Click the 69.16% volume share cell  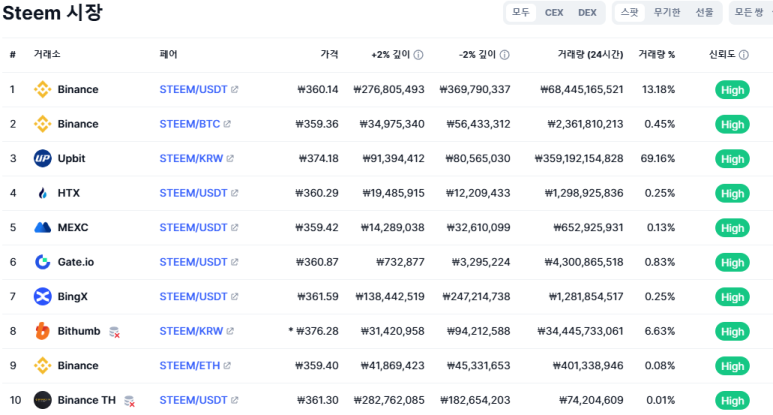[658, 158]
